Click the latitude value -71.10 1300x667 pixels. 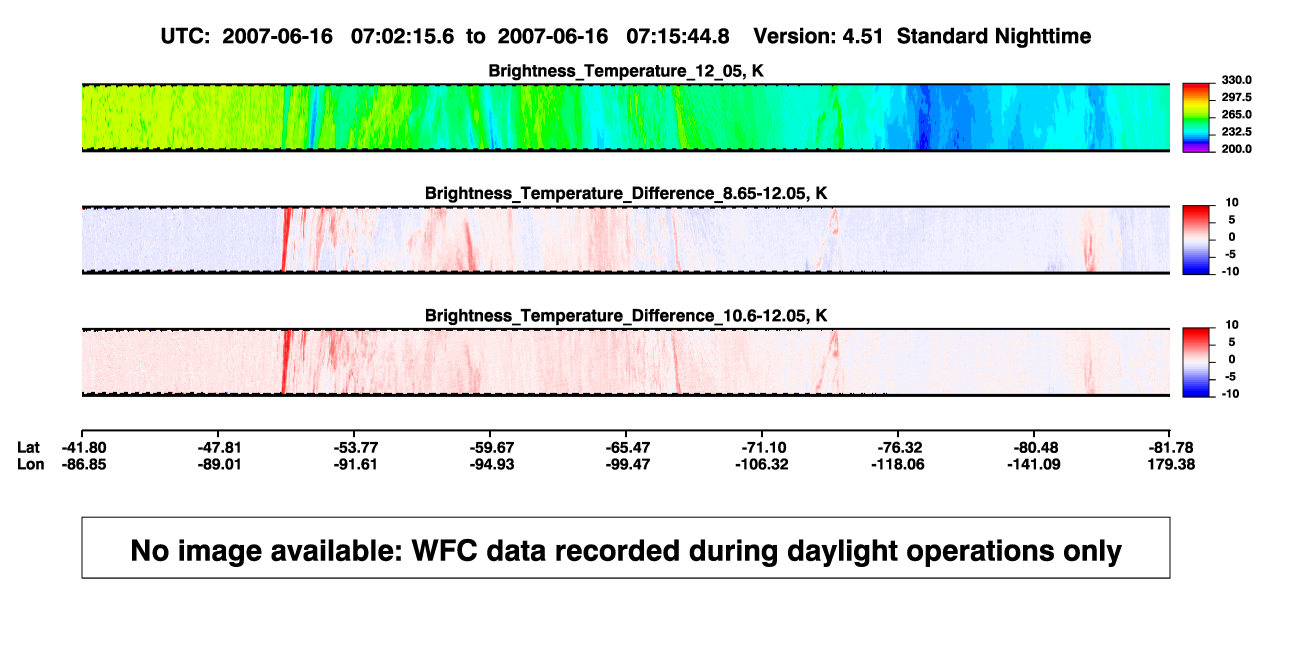coord(762,447)
